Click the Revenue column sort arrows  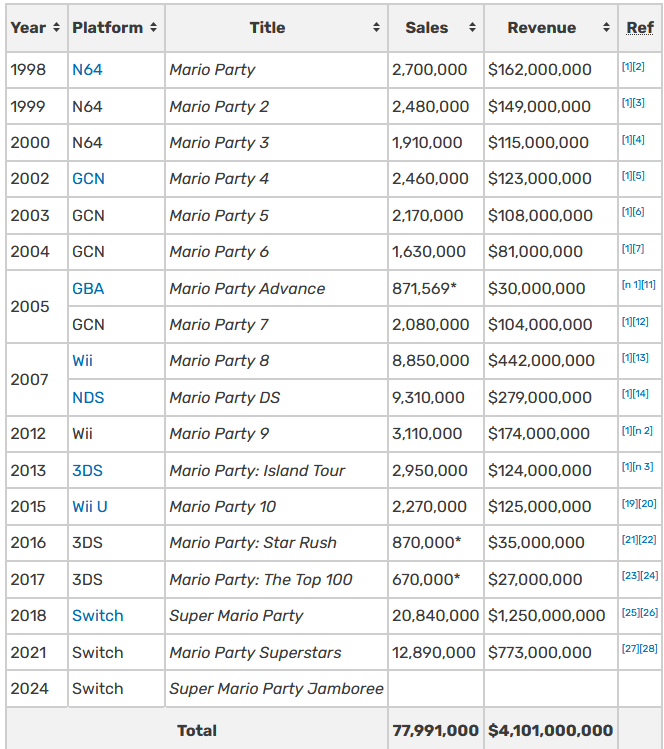606,28
